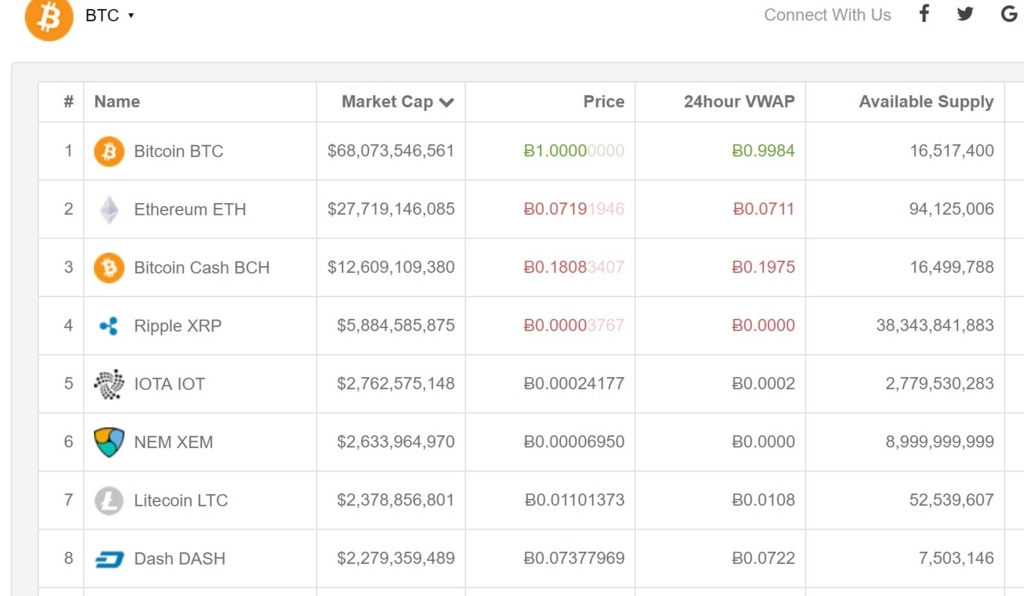
Task: Select Ethereum market cap $27,719,146,085
Action: [x=391, y=209]
